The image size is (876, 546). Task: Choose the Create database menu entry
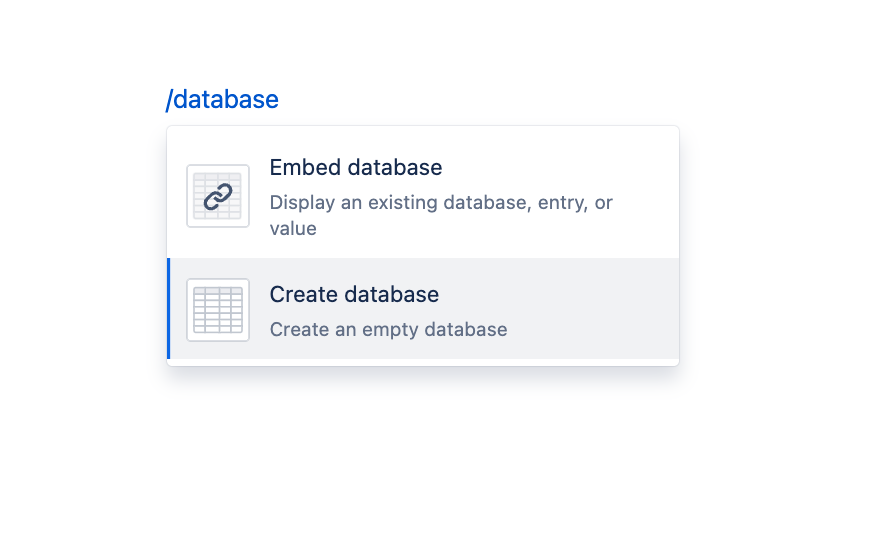tap(423, 308)
